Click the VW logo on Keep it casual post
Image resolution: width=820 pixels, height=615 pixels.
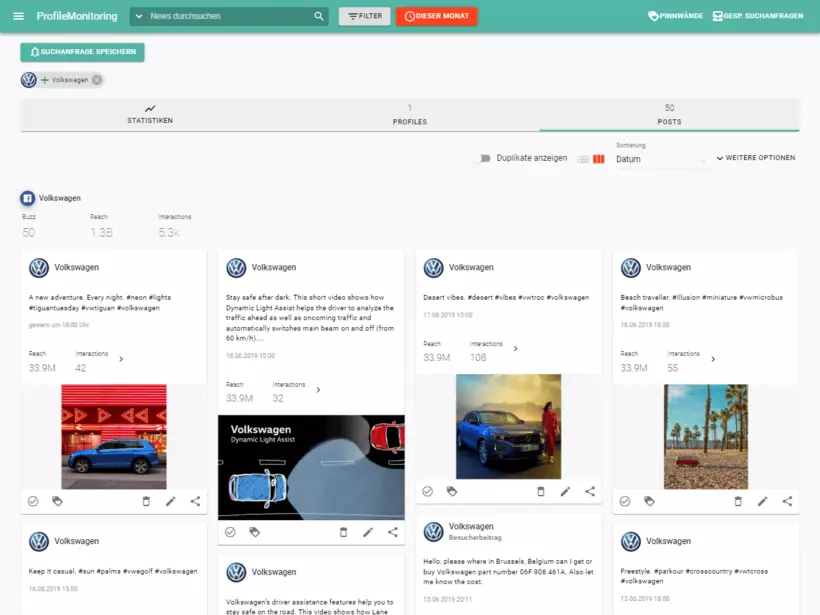coord(39,542)
